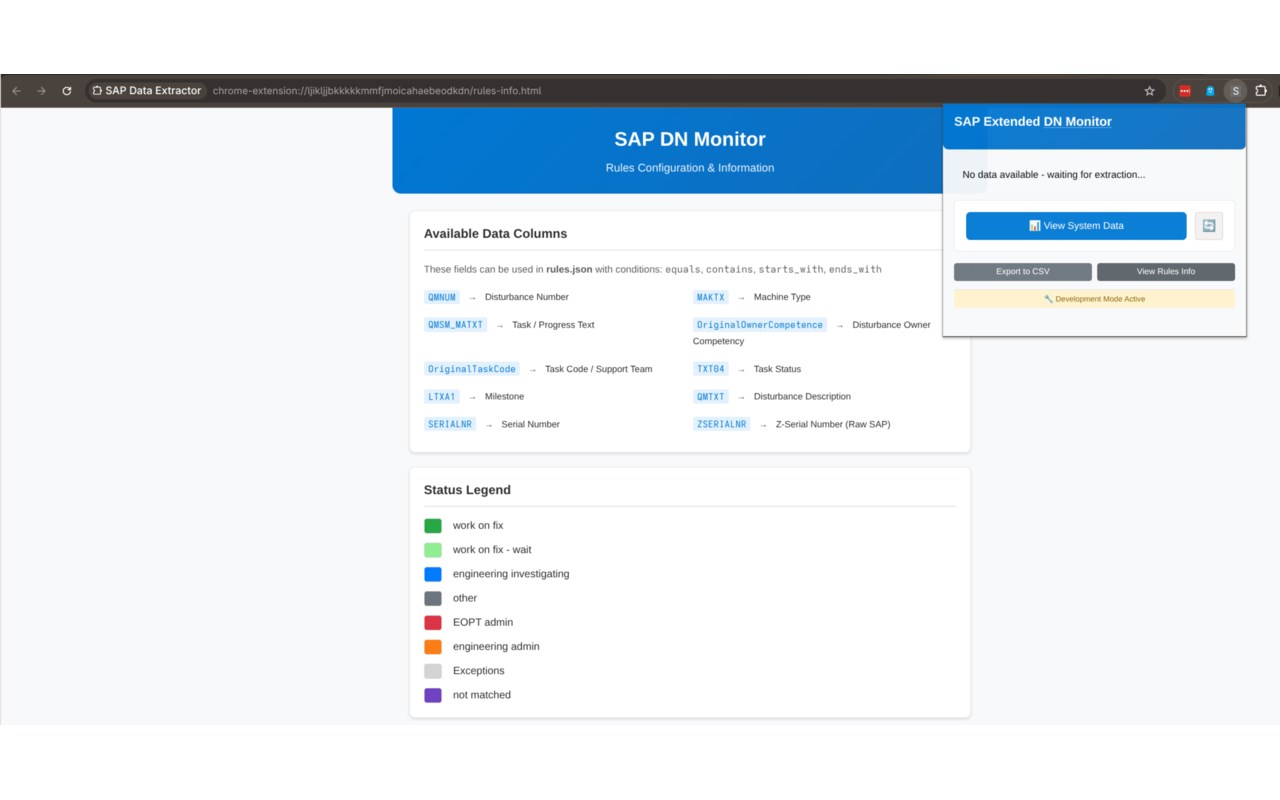
Task: Click the MAKTX column code tag
Action: click(x=711, y=297)
